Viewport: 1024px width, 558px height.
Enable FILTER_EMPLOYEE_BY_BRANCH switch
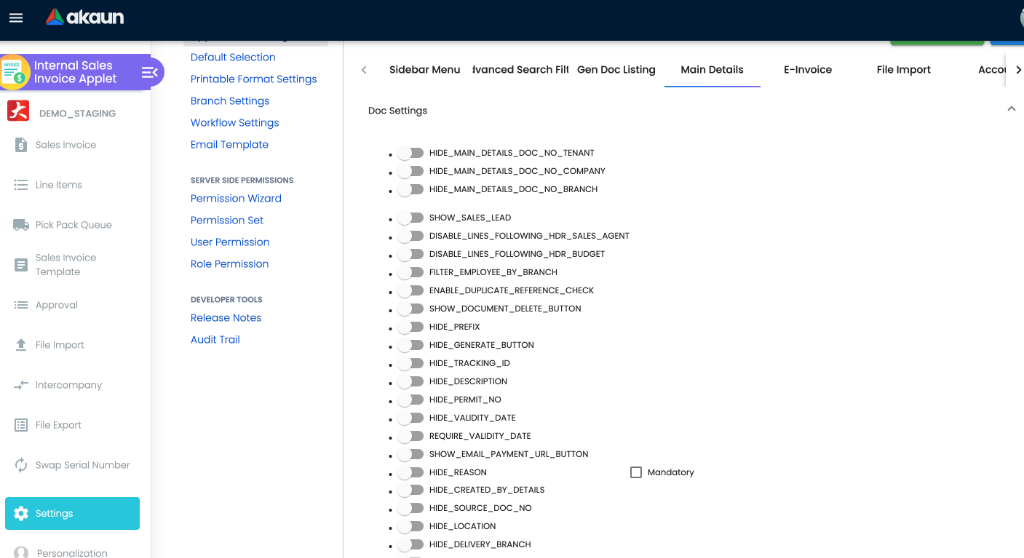tap(411, 272)
